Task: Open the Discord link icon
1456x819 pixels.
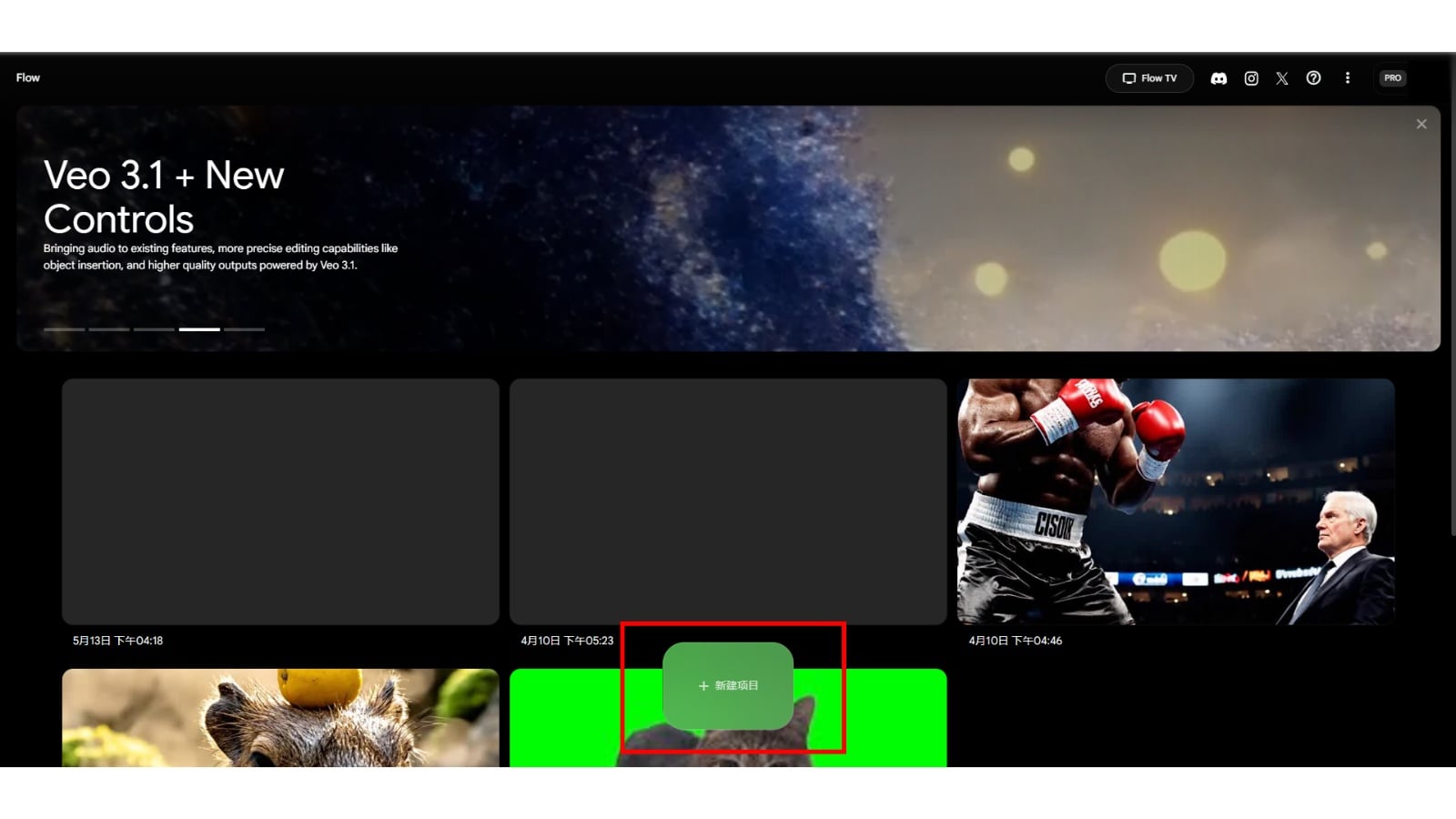Action: (x=1218, y=78)
